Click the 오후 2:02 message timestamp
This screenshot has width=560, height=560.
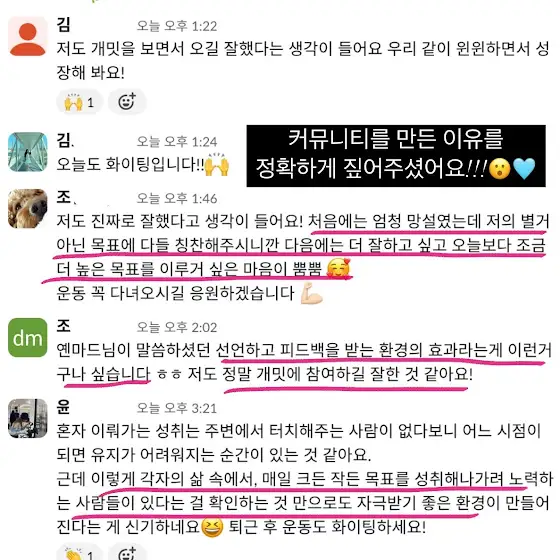click(177, 328)
